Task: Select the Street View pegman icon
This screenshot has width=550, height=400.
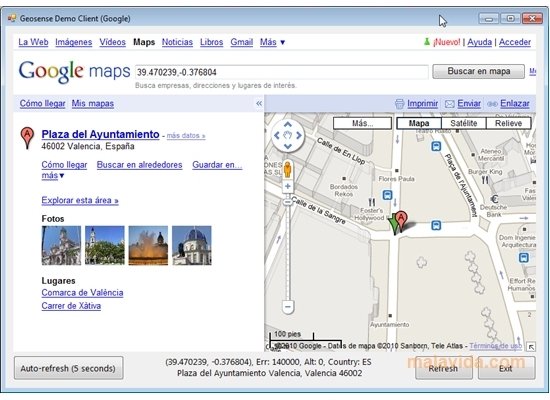Action: click(x=288, y=169)
